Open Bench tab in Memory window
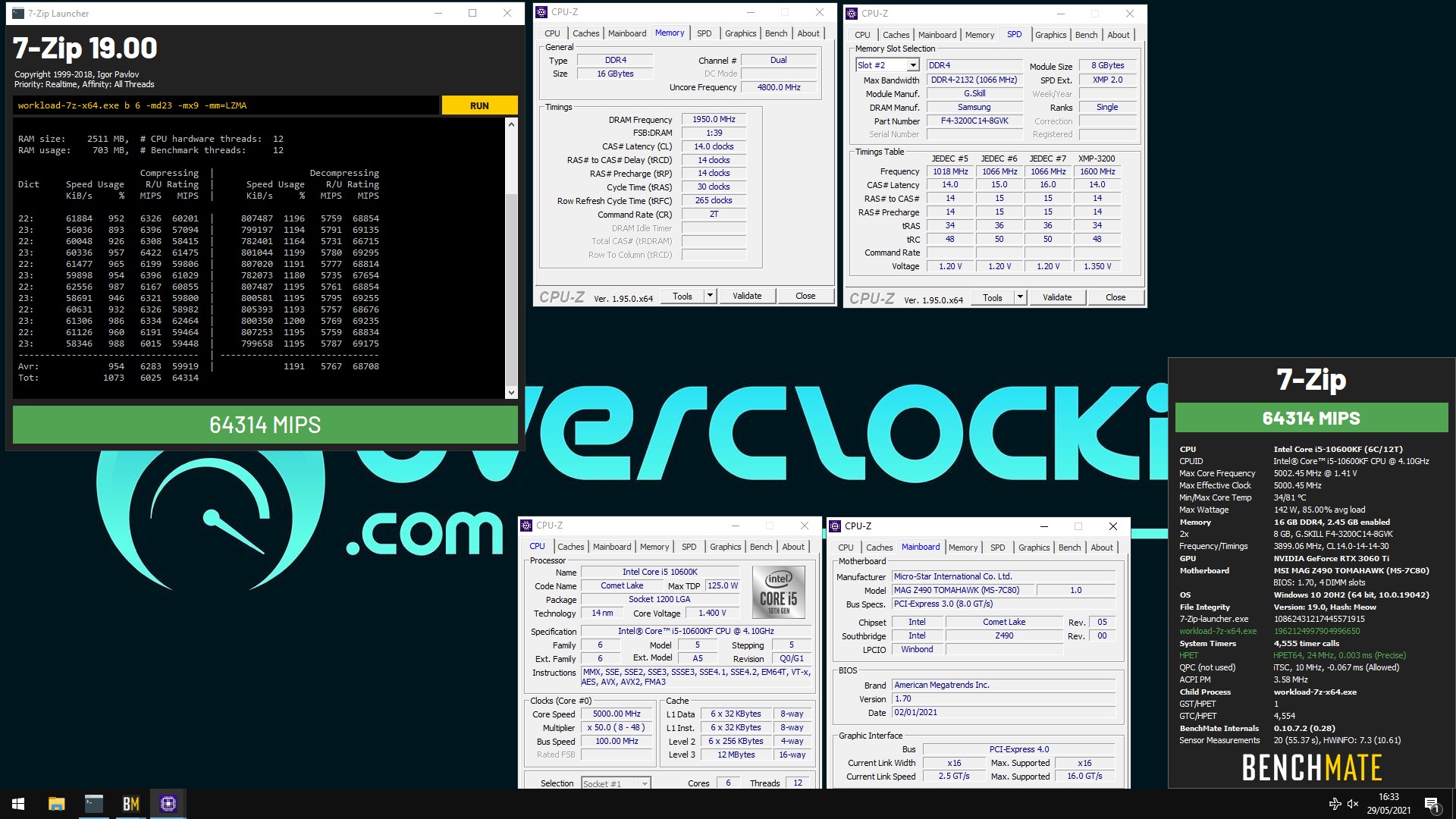The image size is (1456, 819). pos(776,33)
